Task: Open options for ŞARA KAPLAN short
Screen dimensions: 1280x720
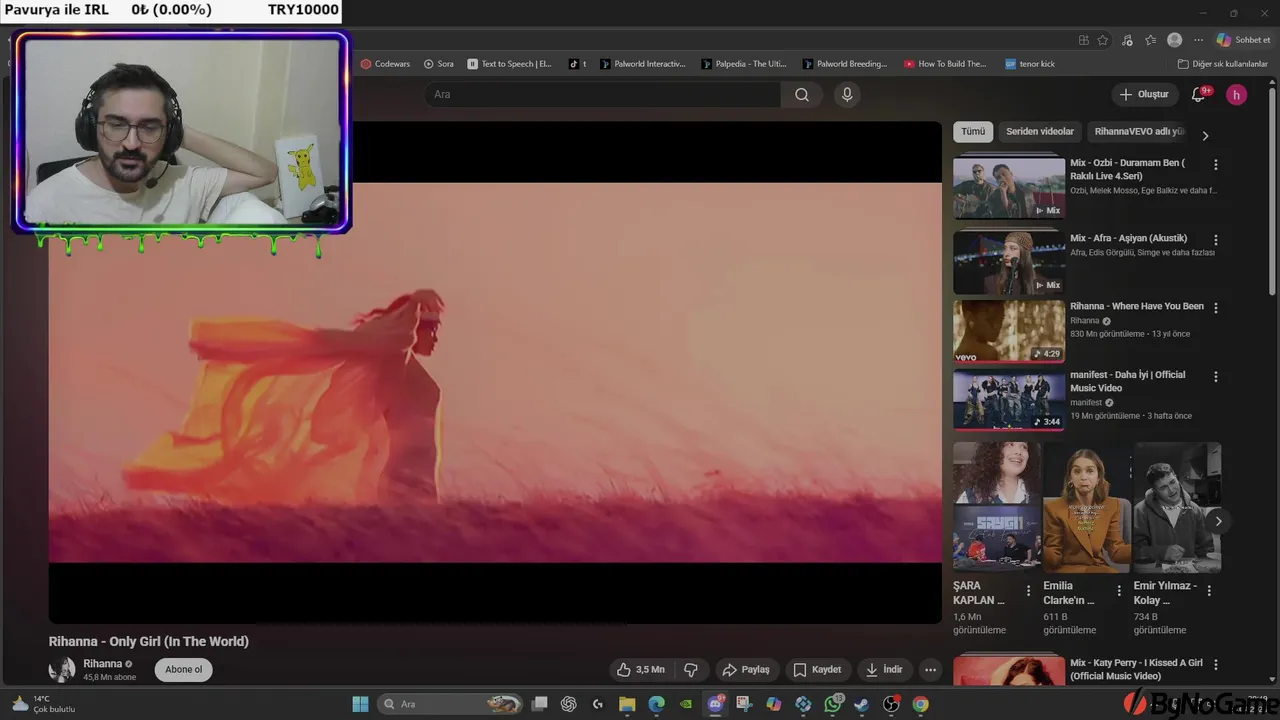Action: (x=1028, y=591)
